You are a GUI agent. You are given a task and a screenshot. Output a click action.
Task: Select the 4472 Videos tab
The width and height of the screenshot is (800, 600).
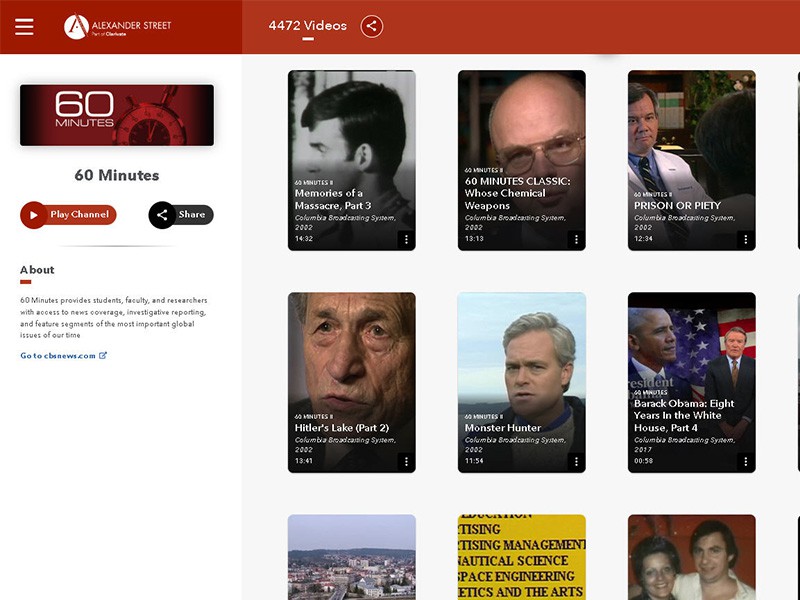pos(307,26)
